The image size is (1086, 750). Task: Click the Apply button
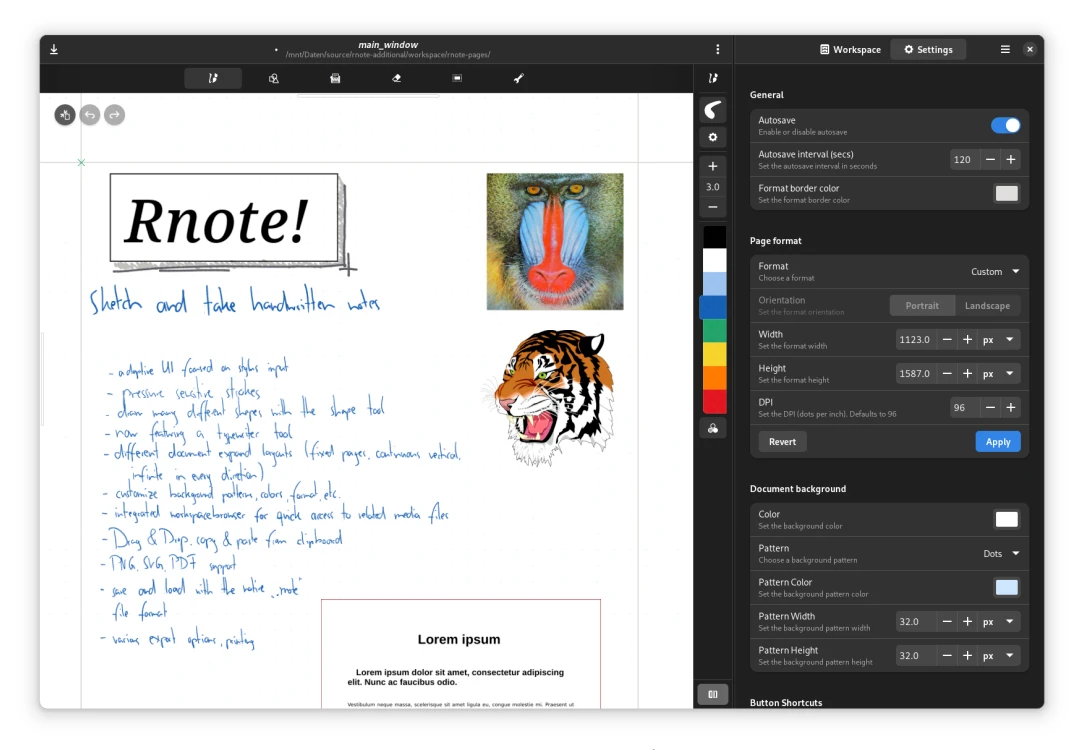997,442
